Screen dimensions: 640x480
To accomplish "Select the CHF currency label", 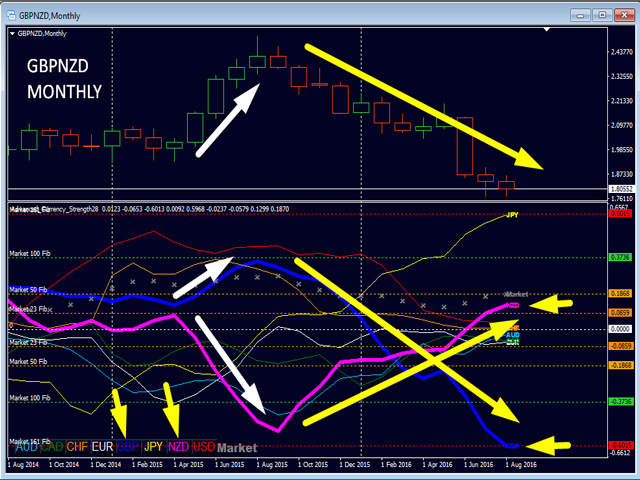I will pos(77,447).
